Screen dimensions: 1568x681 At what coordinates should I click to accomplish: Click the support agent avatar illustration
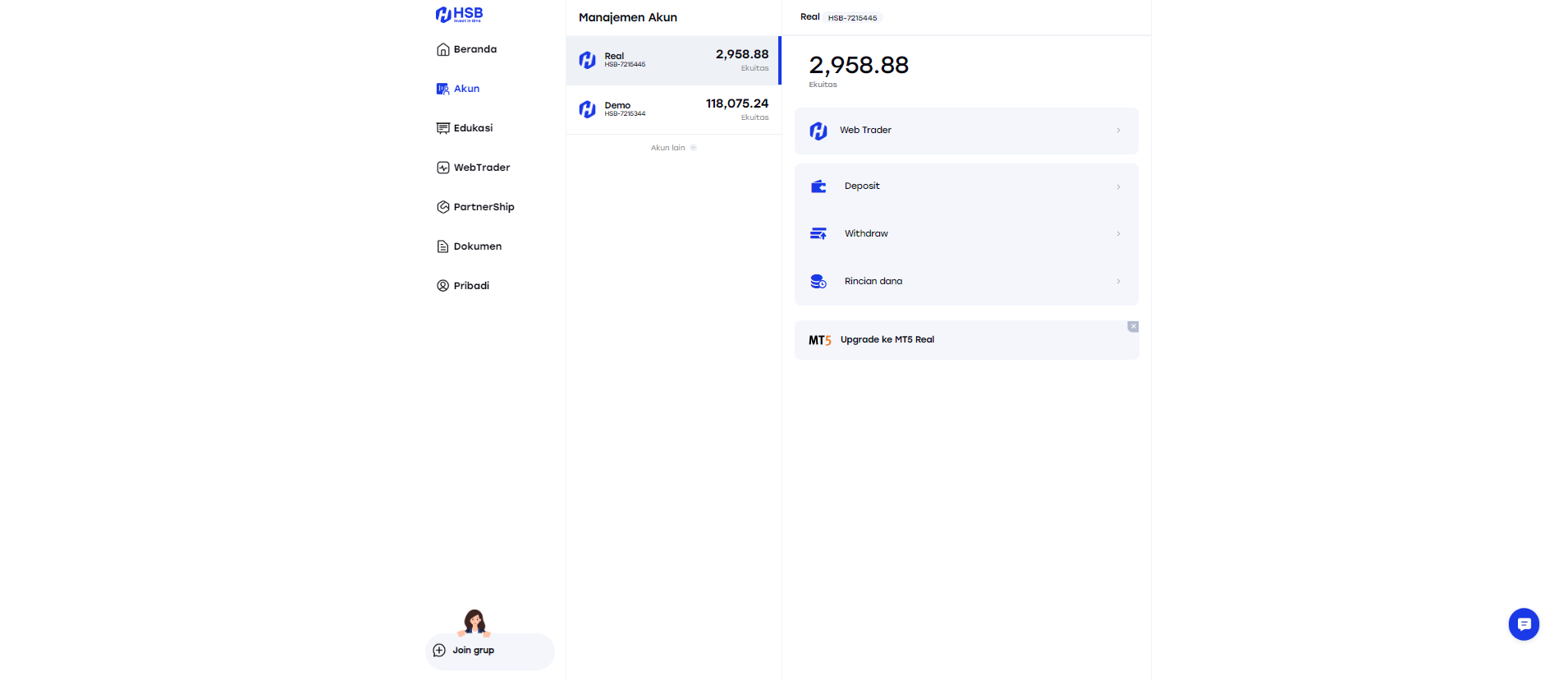475,623
